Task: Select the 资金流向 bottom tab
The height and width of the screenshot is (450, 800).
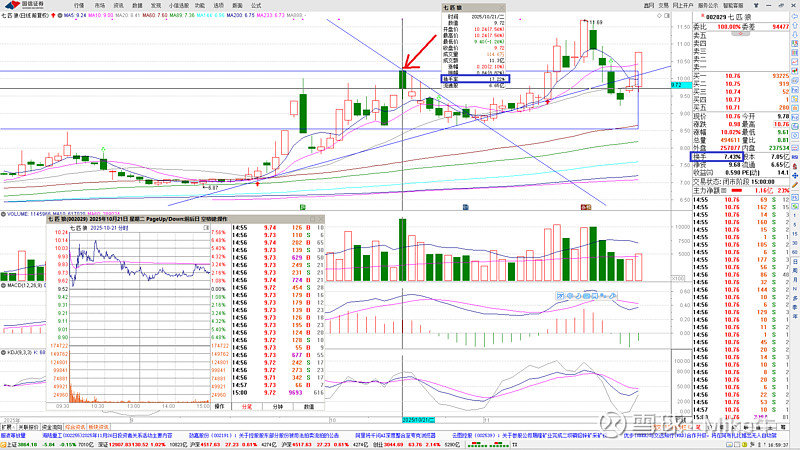Action: coord(52,427)
